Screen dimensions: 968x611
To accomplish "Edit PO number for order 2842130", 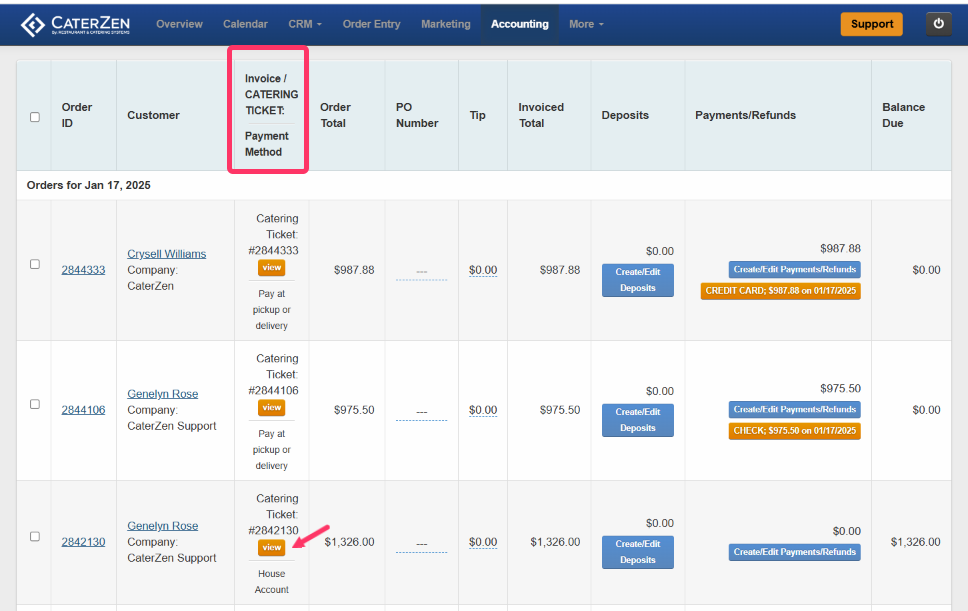I will 422,544.
